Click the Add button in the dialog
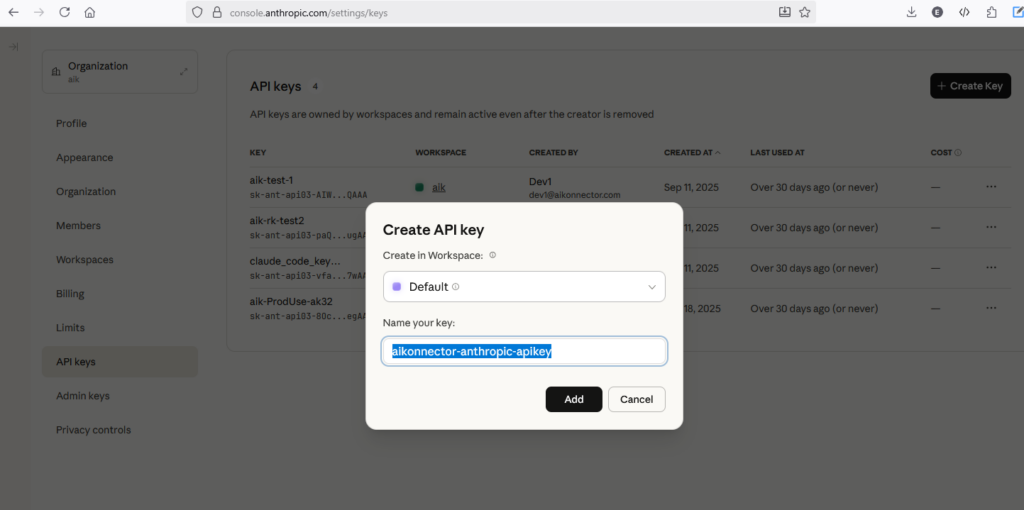 [573, 399]
